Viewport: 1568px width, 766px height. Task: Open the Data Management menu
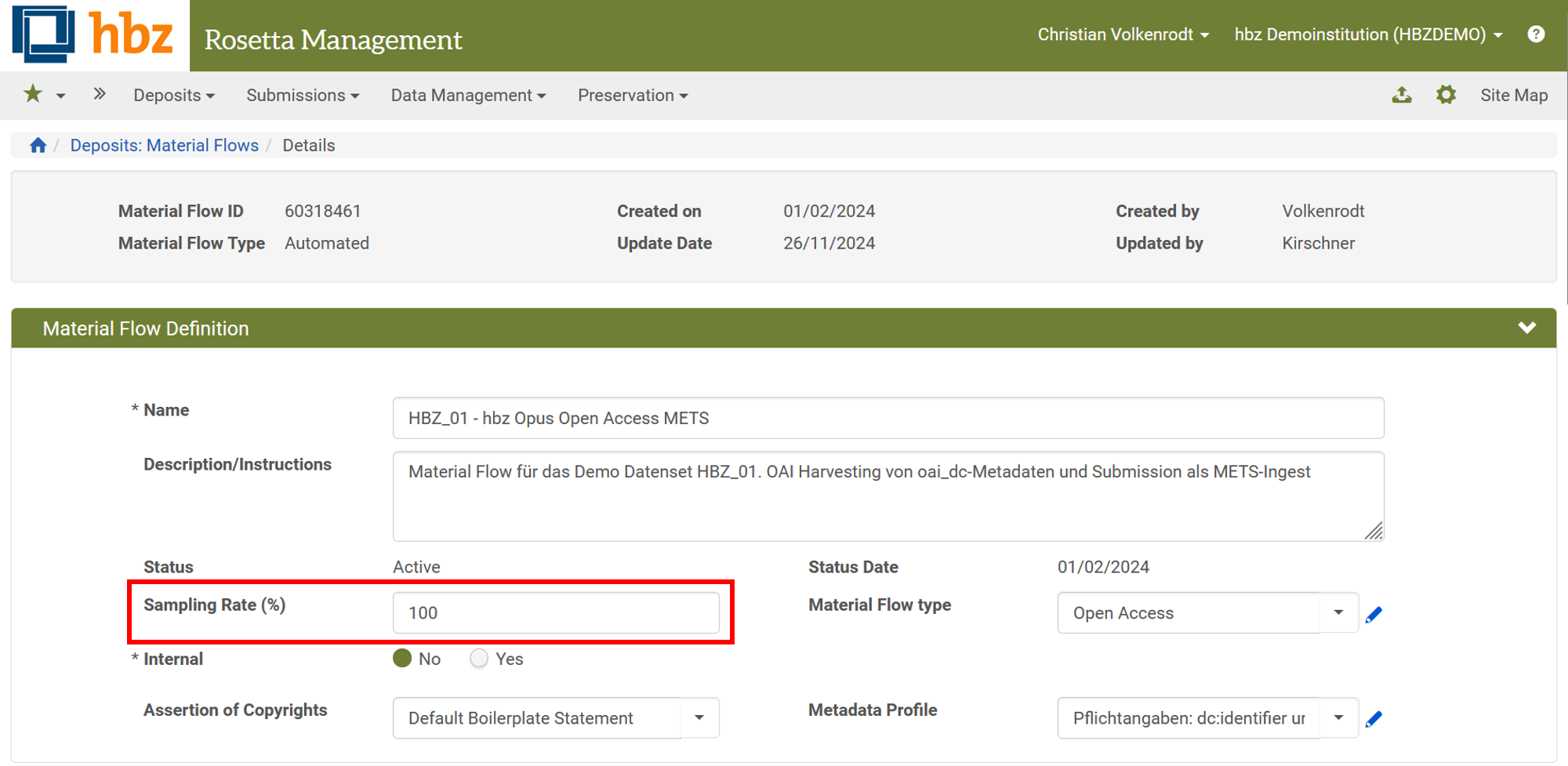[468, 96]
